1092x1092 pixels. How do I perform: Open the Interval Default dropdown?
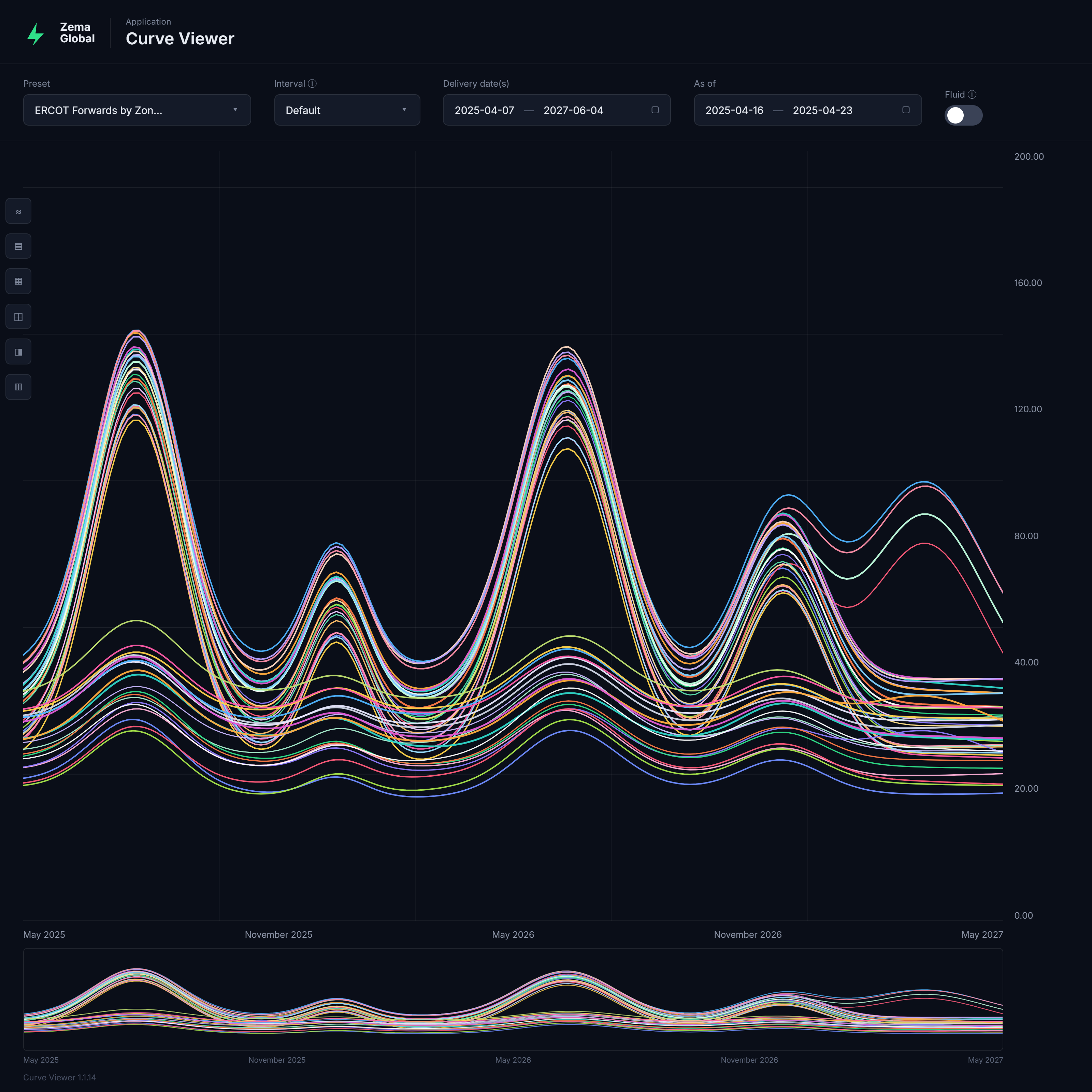coord(347,110)
